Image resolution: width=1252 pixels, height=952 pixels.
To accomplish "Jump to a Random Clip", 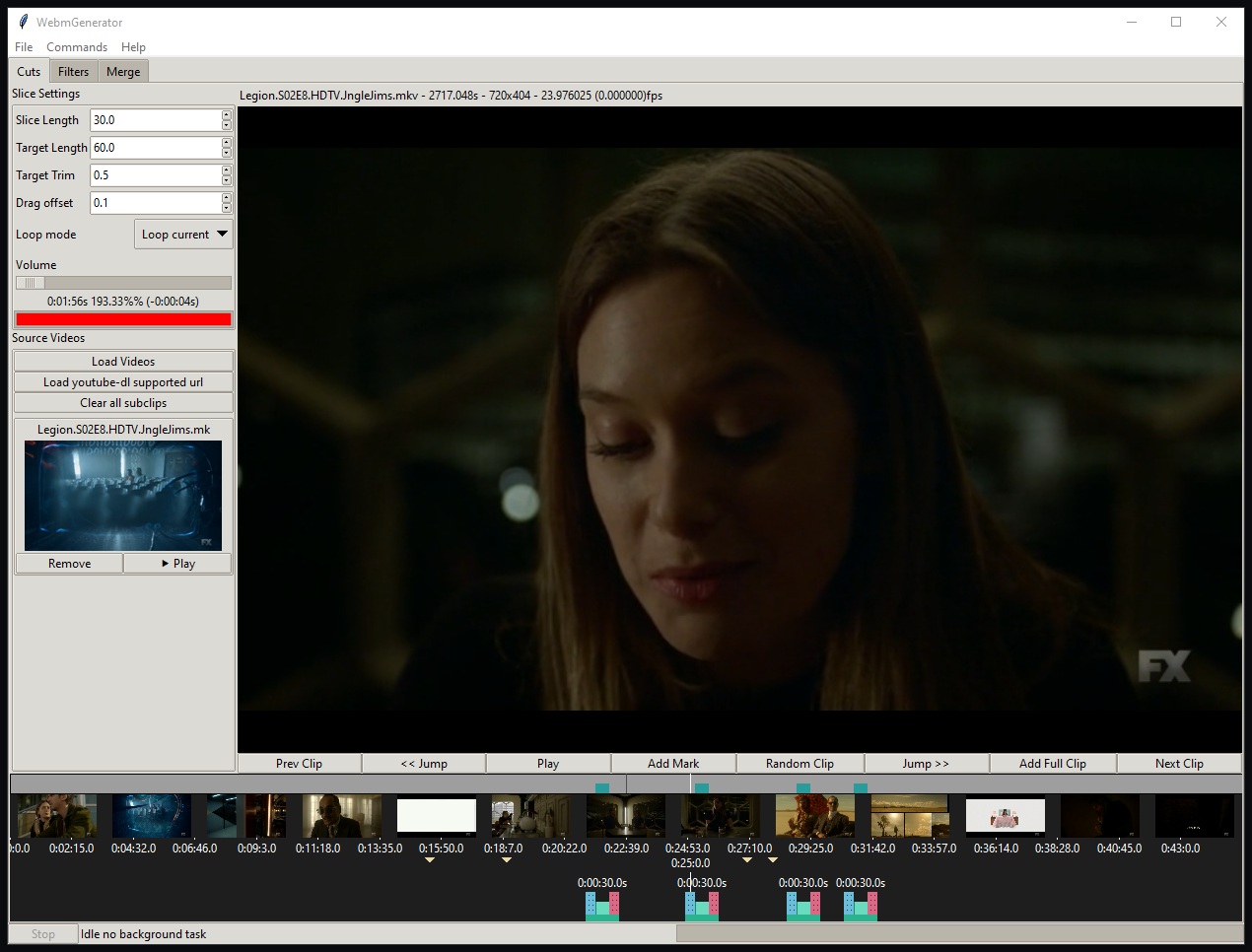I will click(800, 764).
